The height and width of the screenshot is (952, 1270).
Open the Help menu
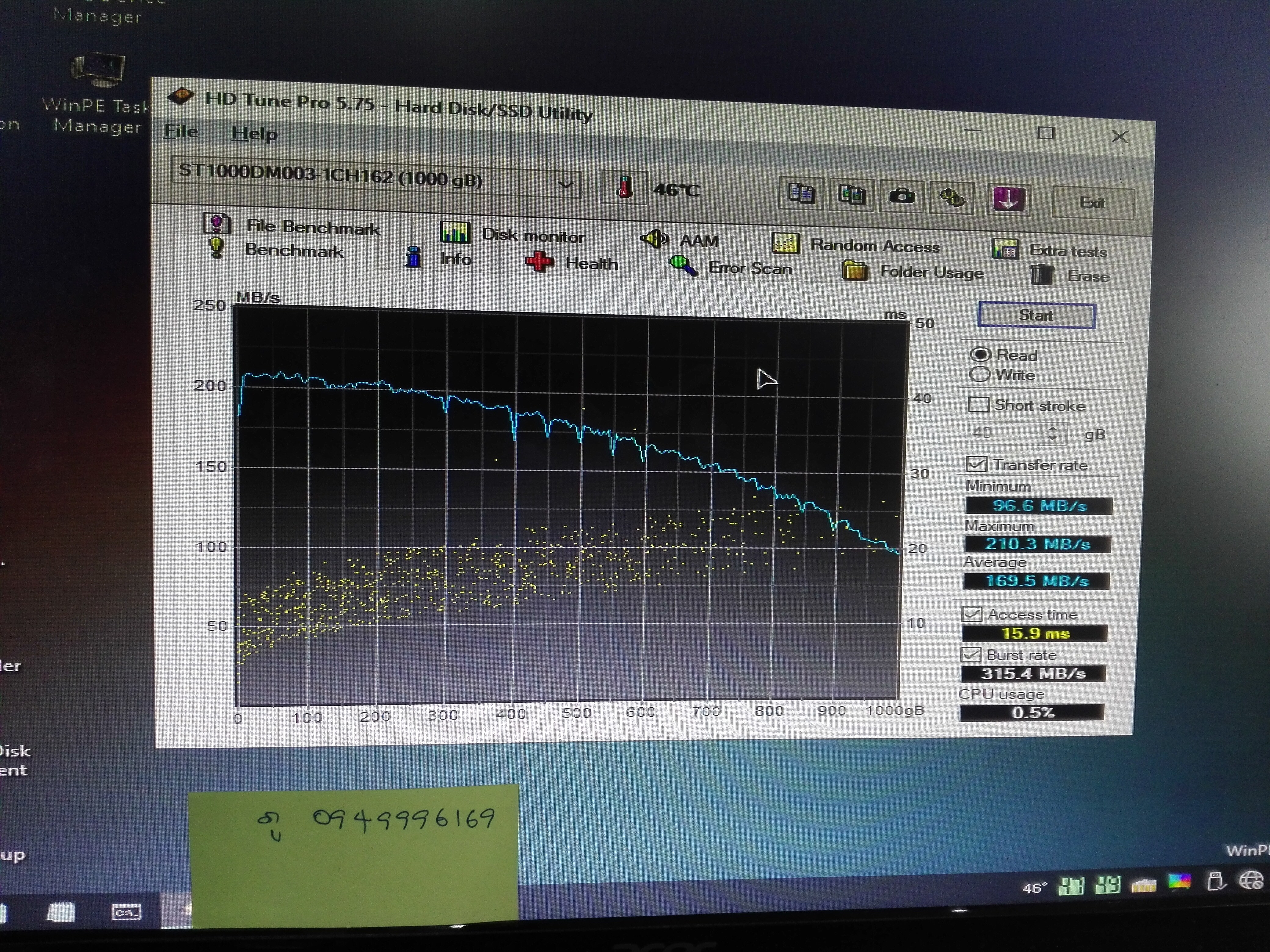click(x=254, y=134)
